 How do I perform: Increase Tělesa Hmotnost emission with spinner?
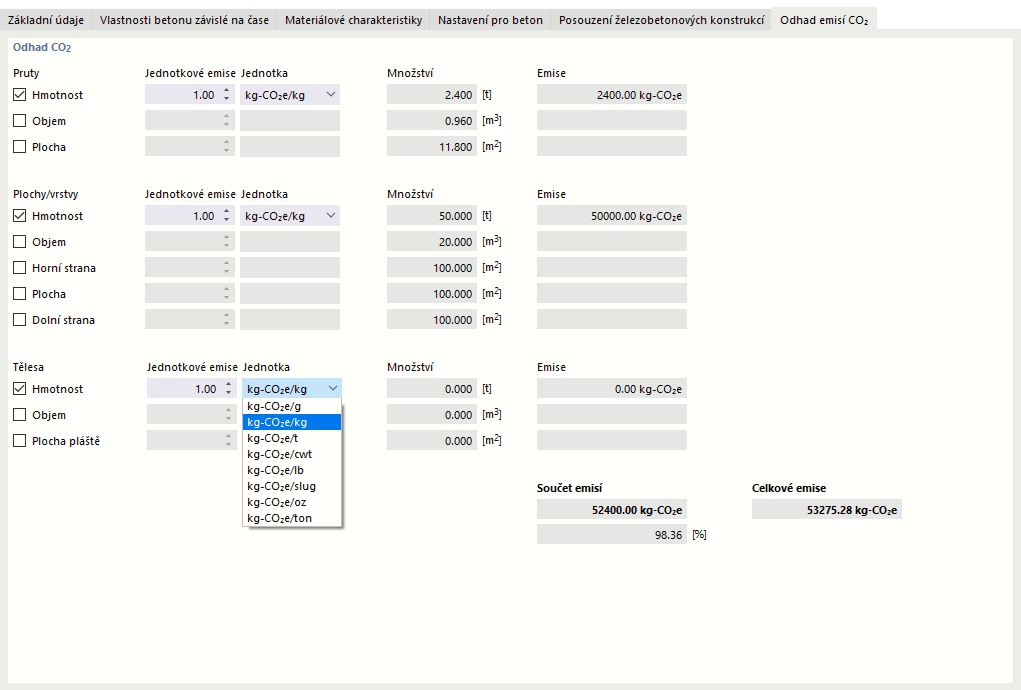pyautogui.click(x=229, y=385)
